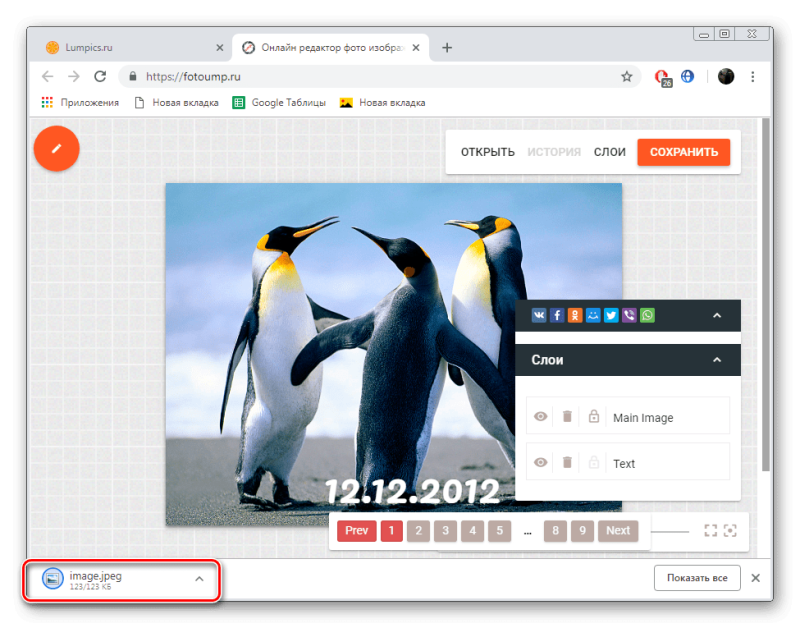Open a new browser tab
Viewport: 800px width, 628px height.
coord(447,47)
